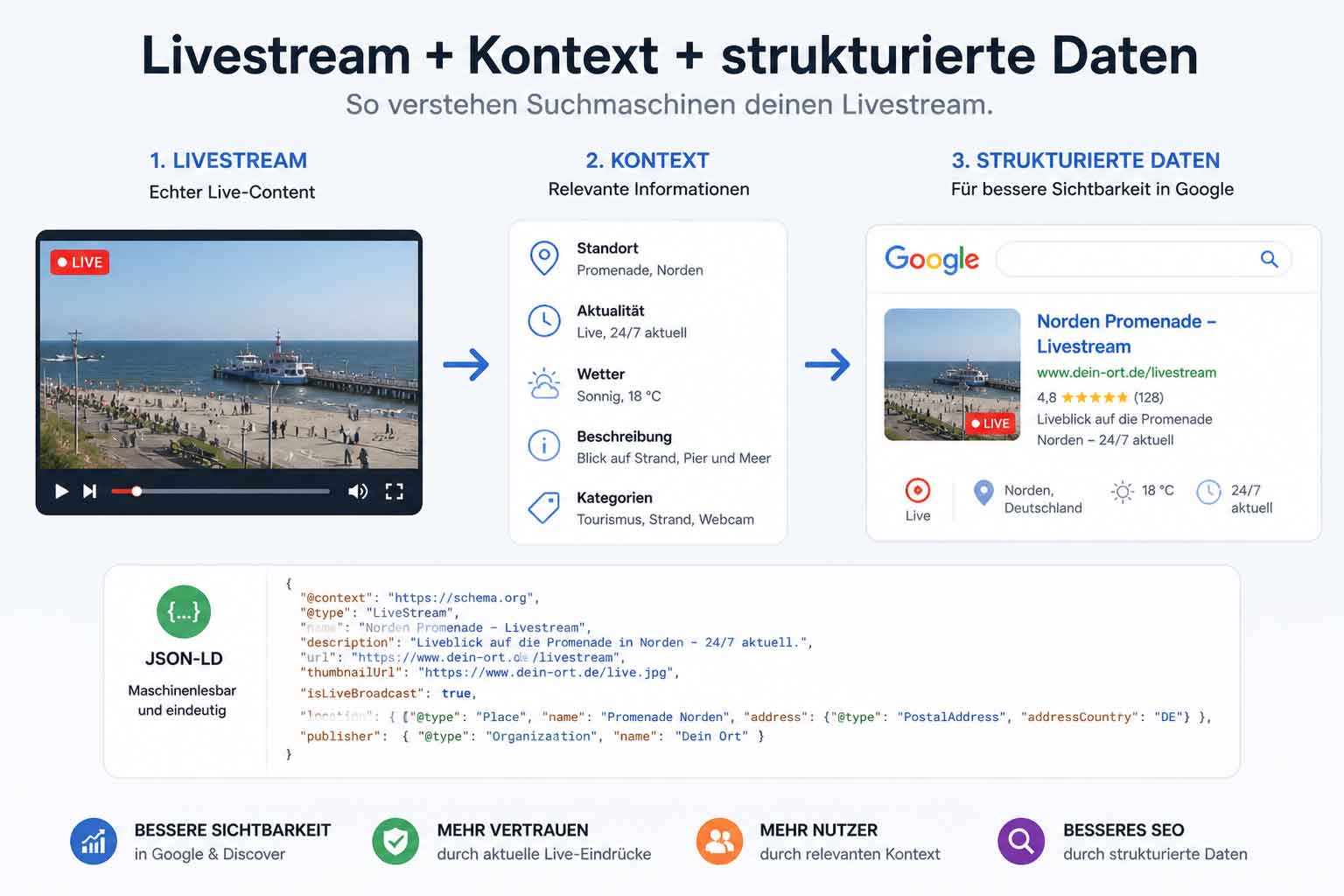The width and height of the screenshot is (1344, 896).
Task: Click the '3. STRUKTURIERTE DATEN' heading
Action: (1086, 160)
